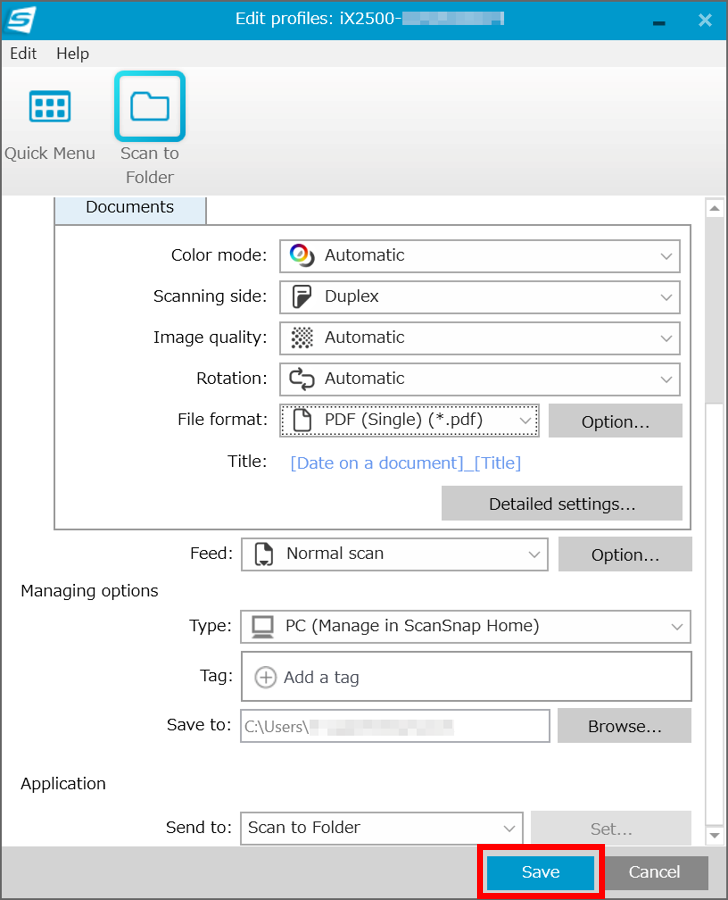
Task: Open Detailed settings
Action: point(562,504)
